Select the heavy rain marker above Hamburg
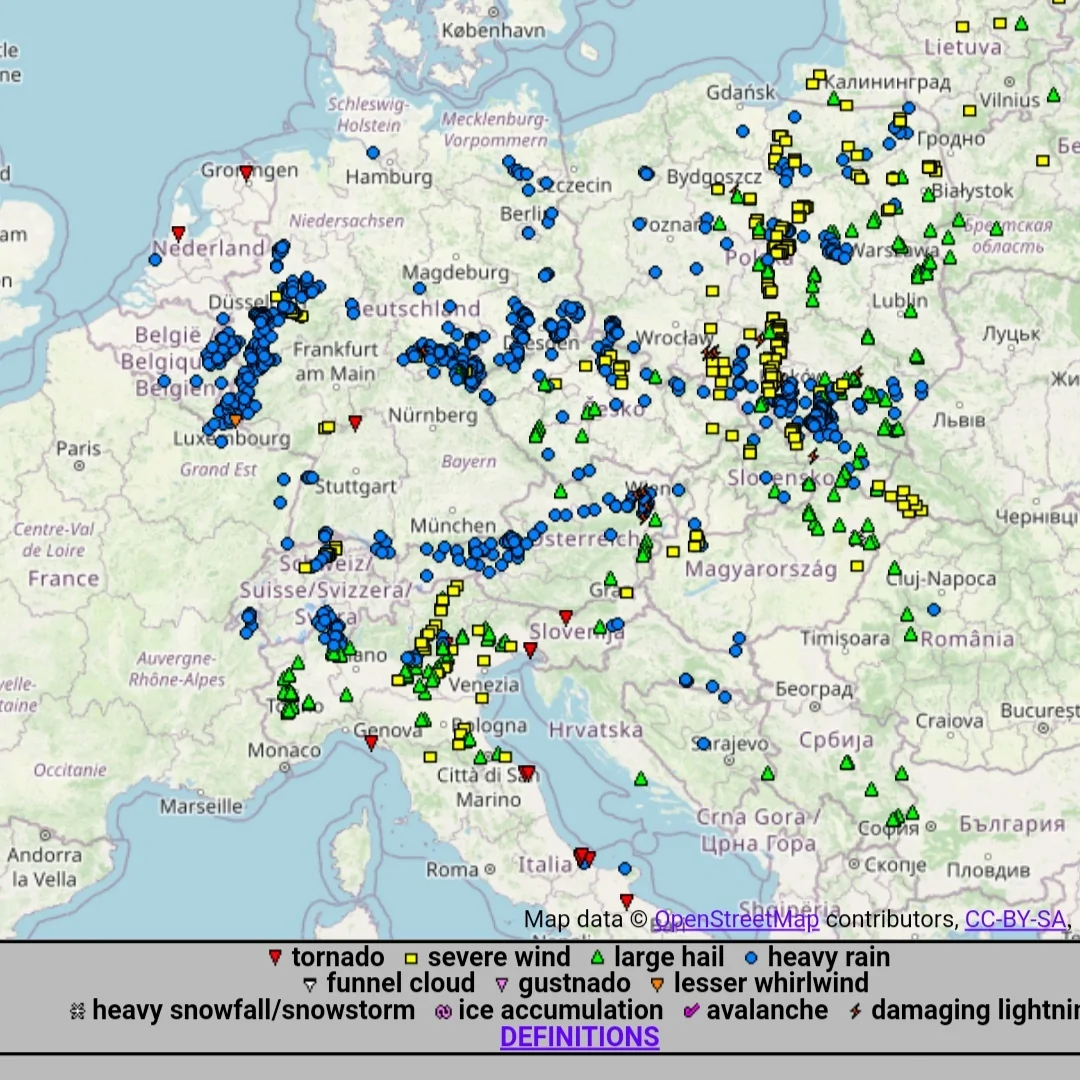Screen dimensions: 1080x1080 [373, 153]
